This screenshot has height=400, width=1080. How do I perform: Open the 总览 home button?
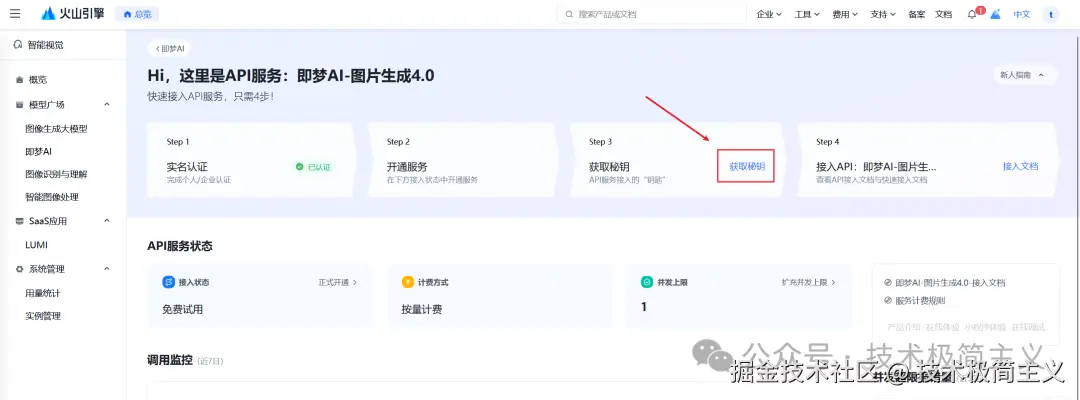pos(137,14)
